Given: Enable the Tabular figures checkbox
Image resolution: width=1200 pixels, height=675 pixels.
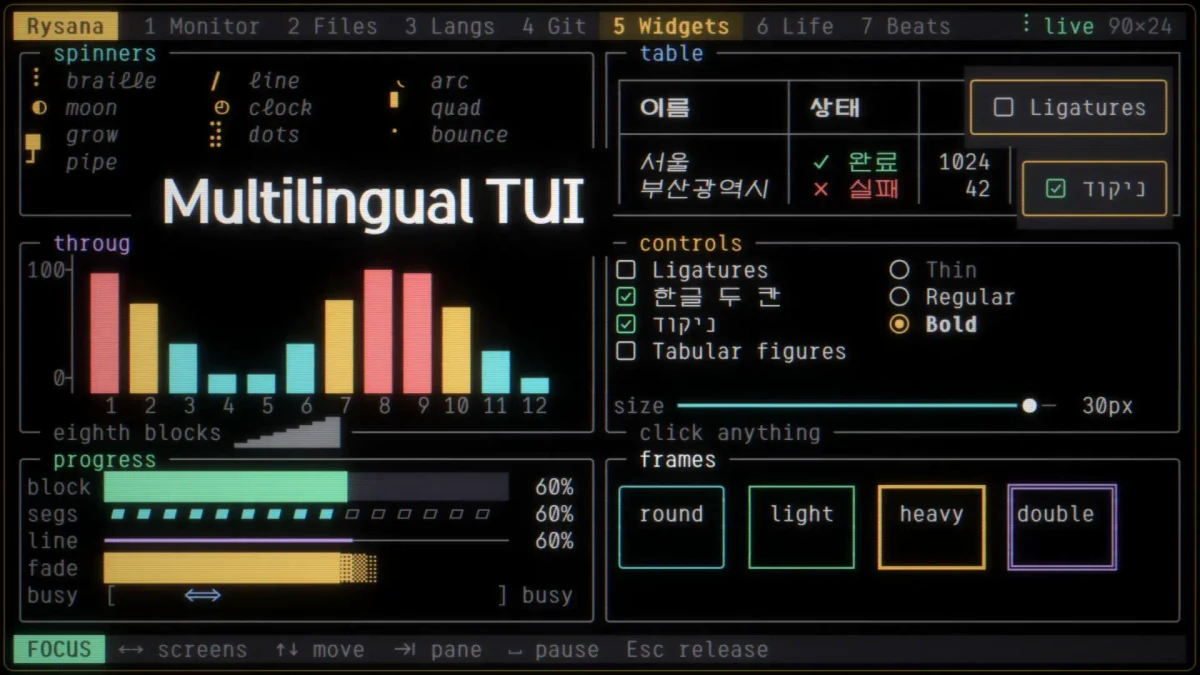Looking at the screenshot, I should point(626,351).
